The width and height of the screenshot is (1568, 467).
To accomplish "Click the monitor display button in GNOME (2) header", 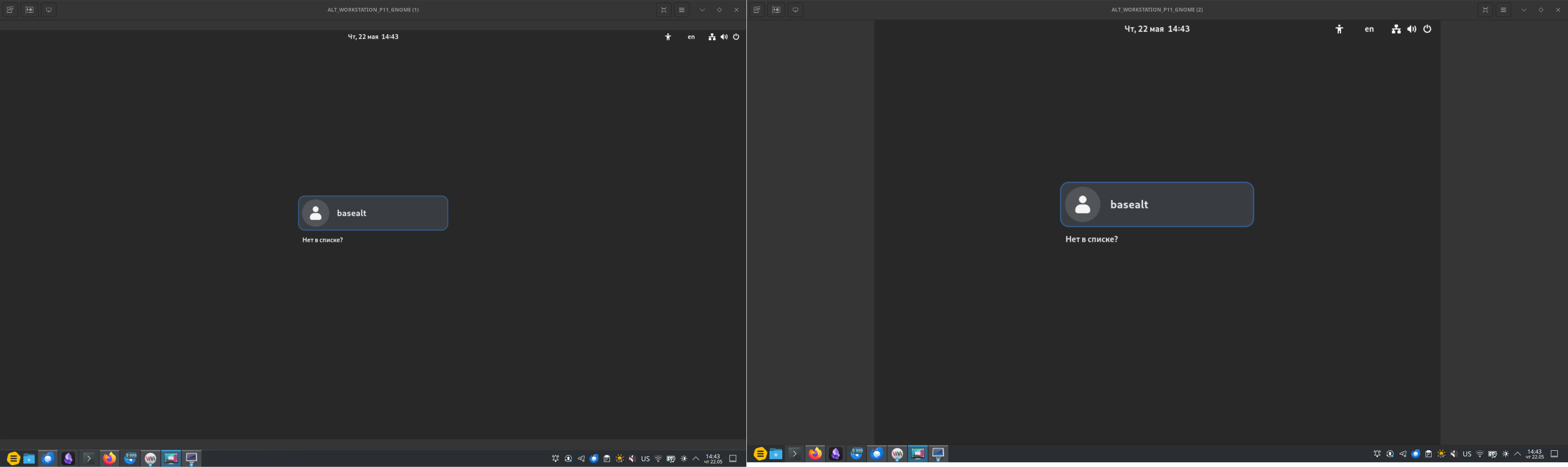I will click(796, 10).
